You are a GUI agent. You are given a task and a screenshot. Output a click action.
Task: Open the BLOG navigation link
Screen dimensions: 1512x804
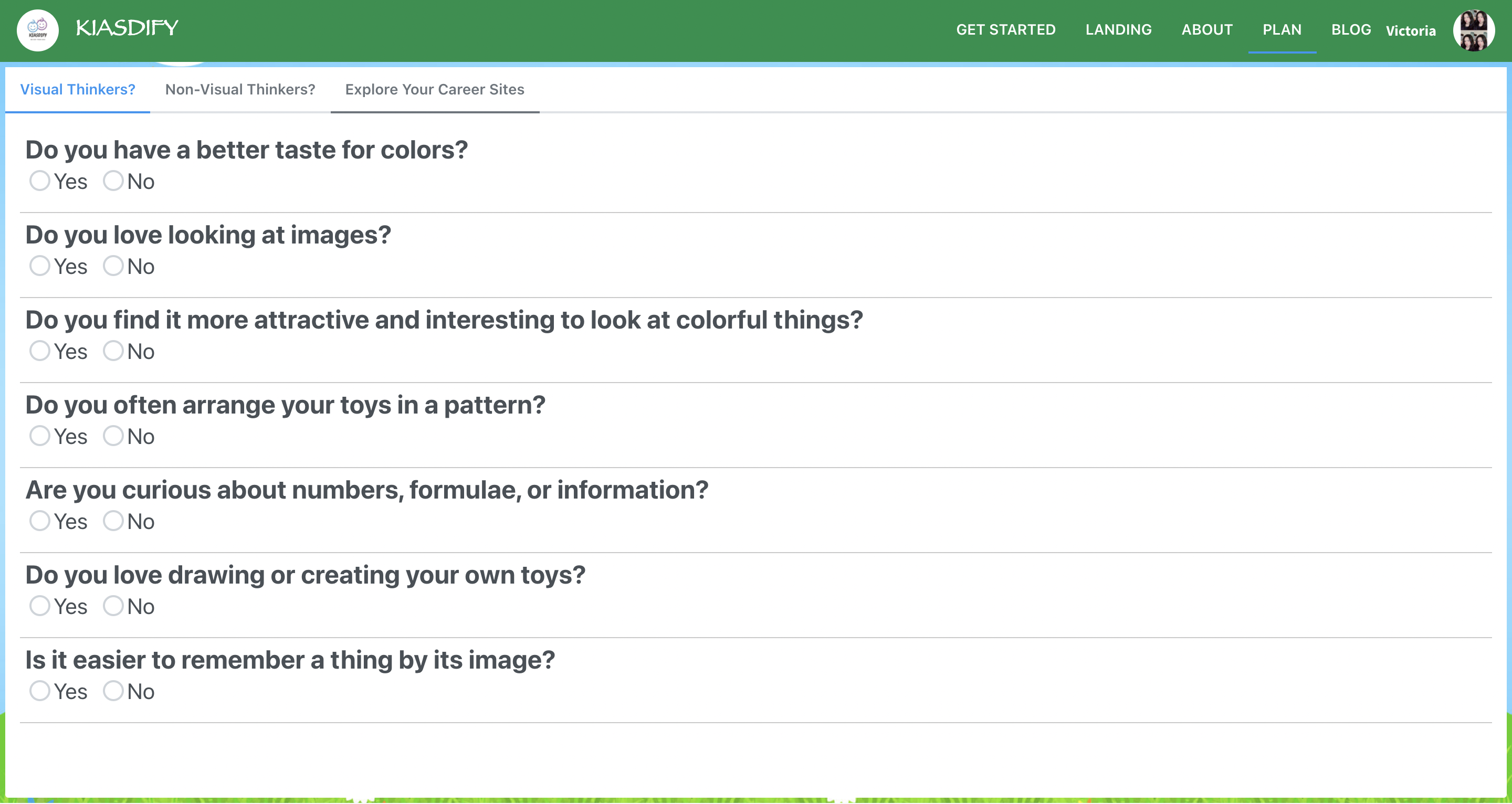point(1351,29)
